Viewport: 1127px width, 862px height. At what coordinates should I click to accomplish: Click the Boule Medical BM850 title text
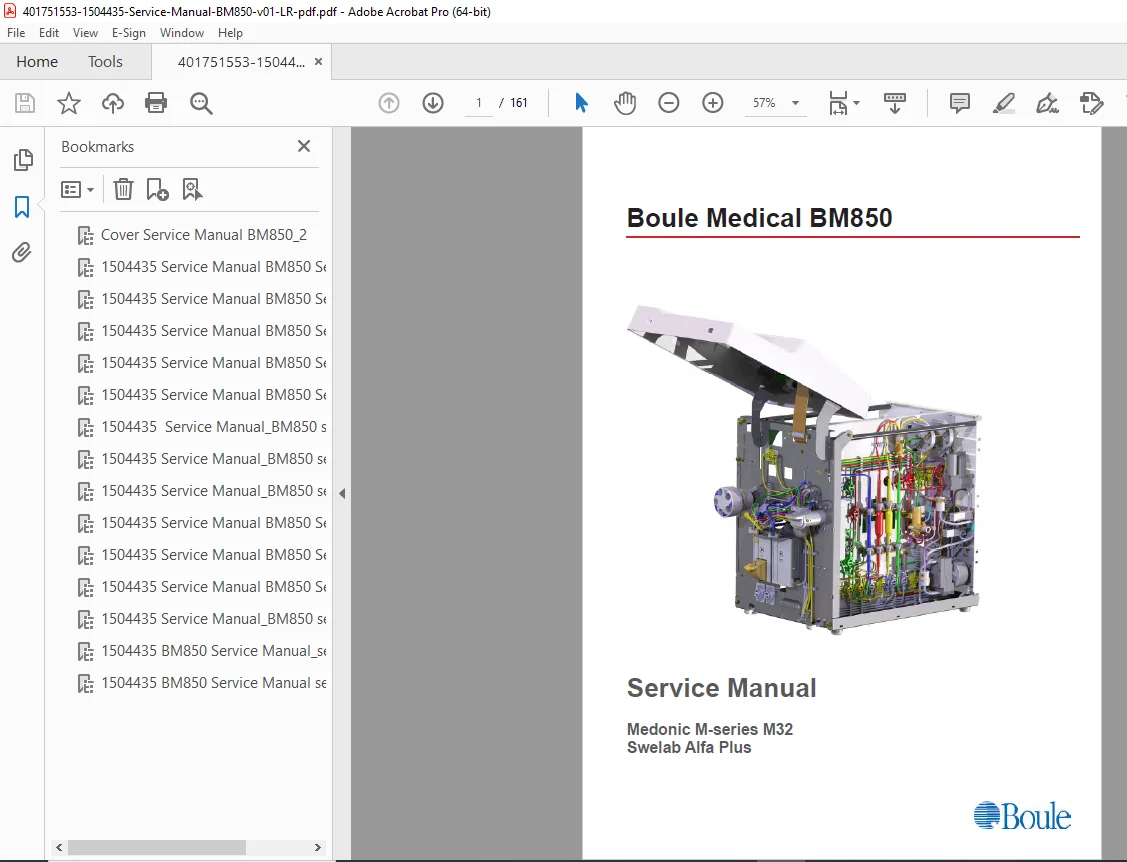coord(759,218)
